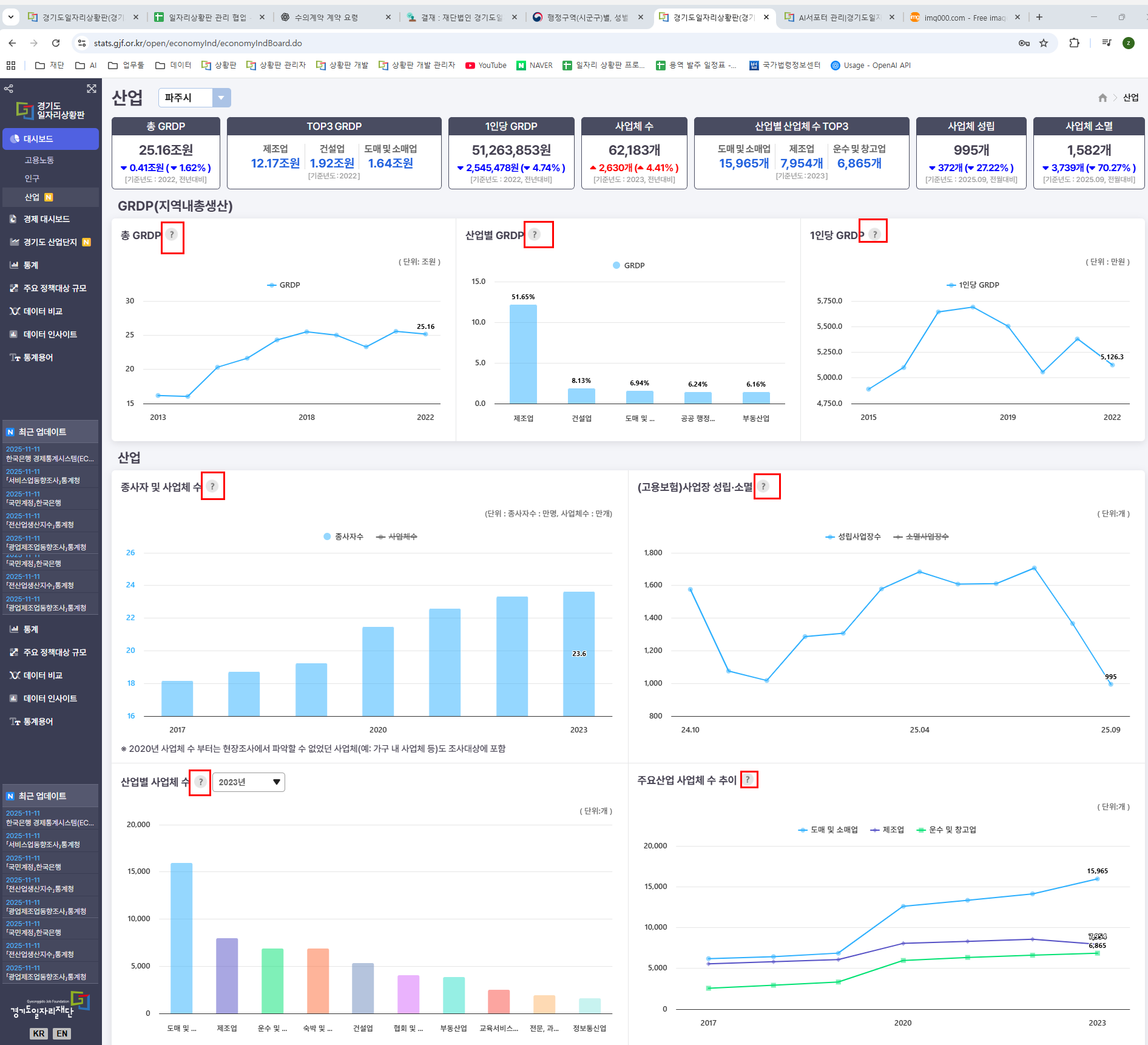Click the share icon in sidebar header

tap(8, 89)
